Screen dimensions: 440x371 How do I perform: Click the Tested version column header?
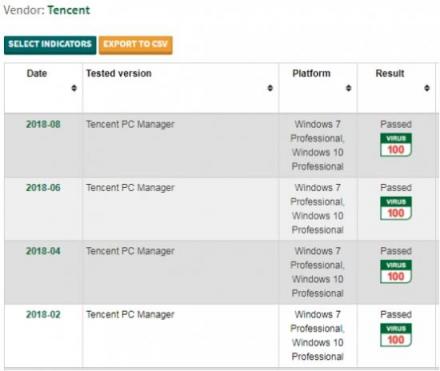click(x=119, y=73)
